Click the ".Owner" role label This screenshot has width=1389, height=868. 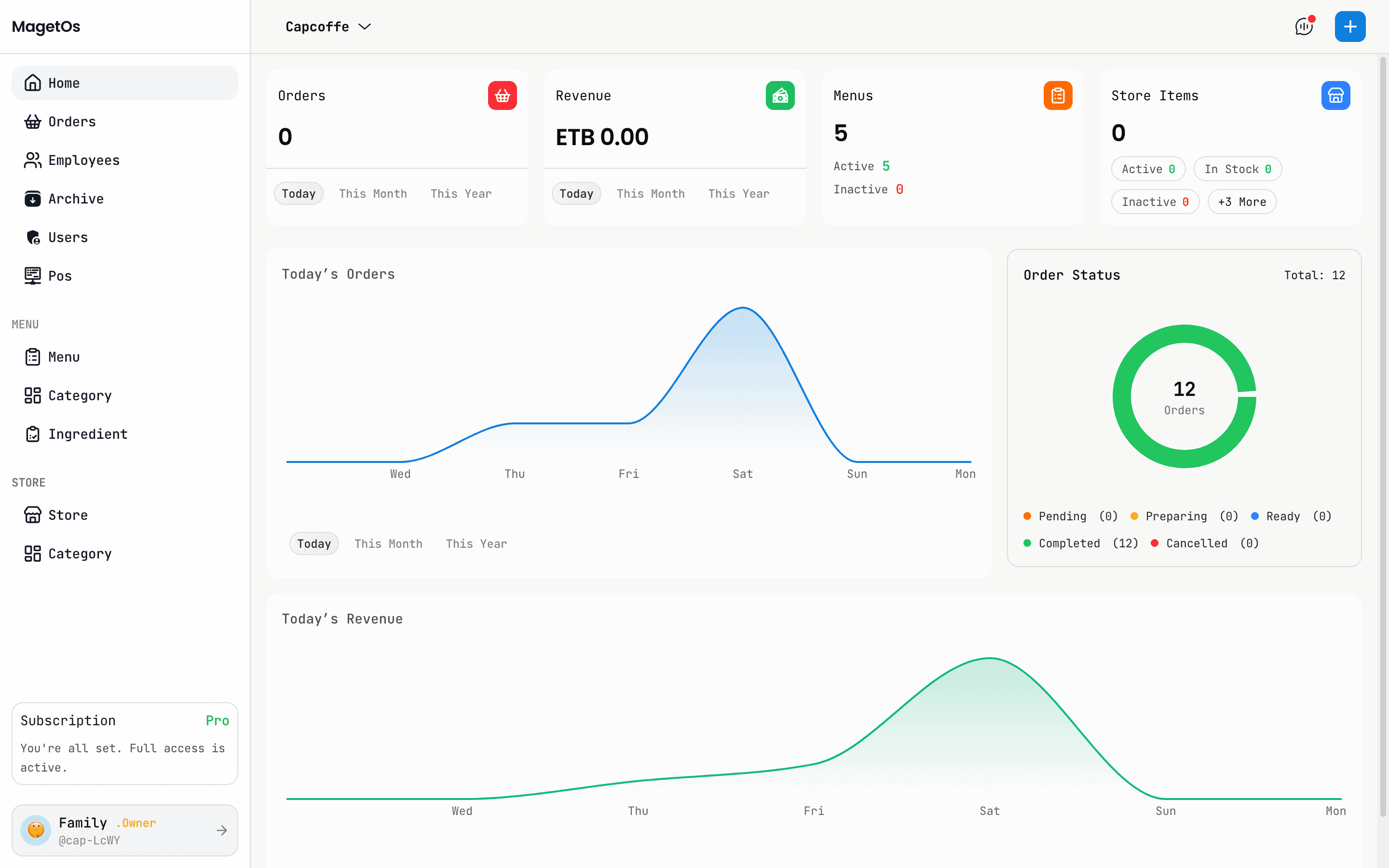136,823
